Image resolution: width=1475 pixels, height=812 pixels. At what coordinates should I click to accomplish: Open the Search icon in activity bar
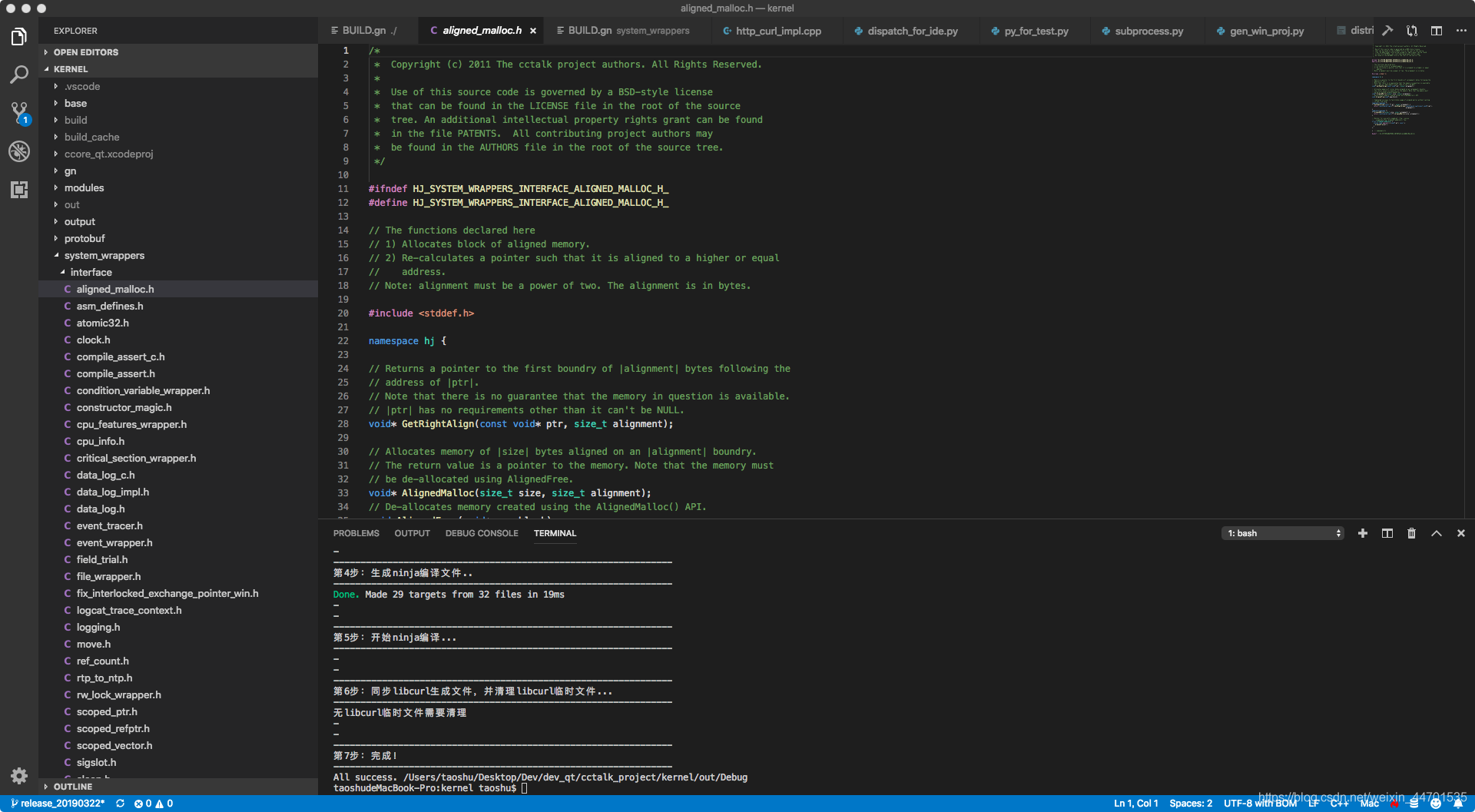(18, 74)
